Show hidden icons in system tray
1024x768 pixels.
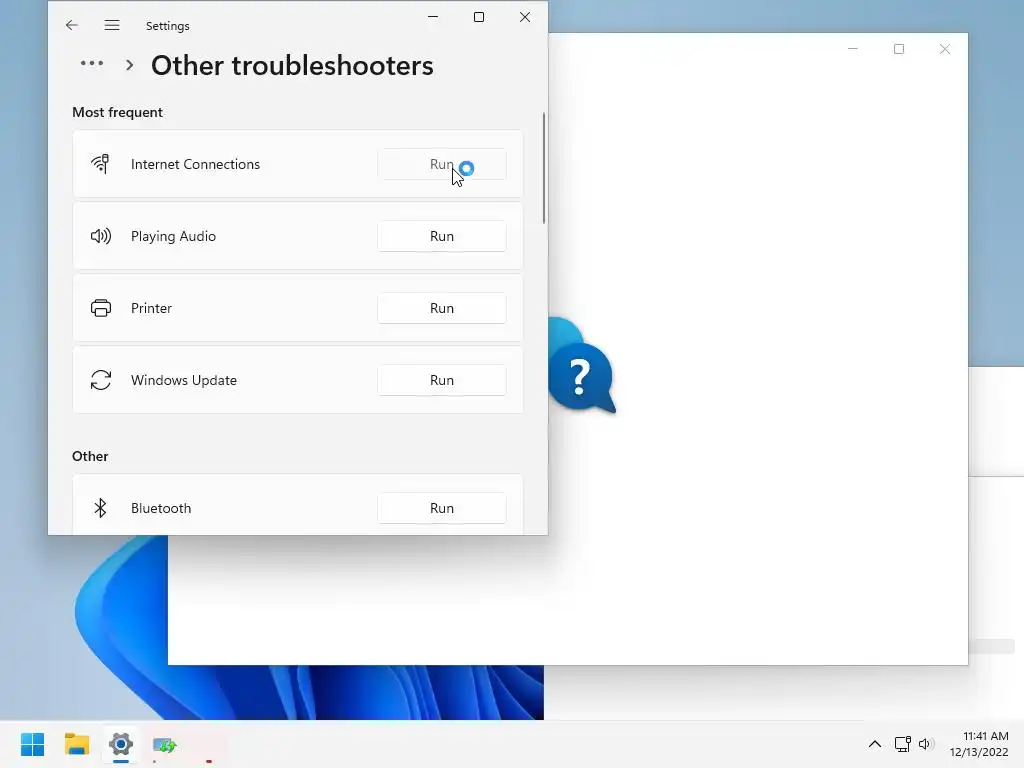(874, 744)
